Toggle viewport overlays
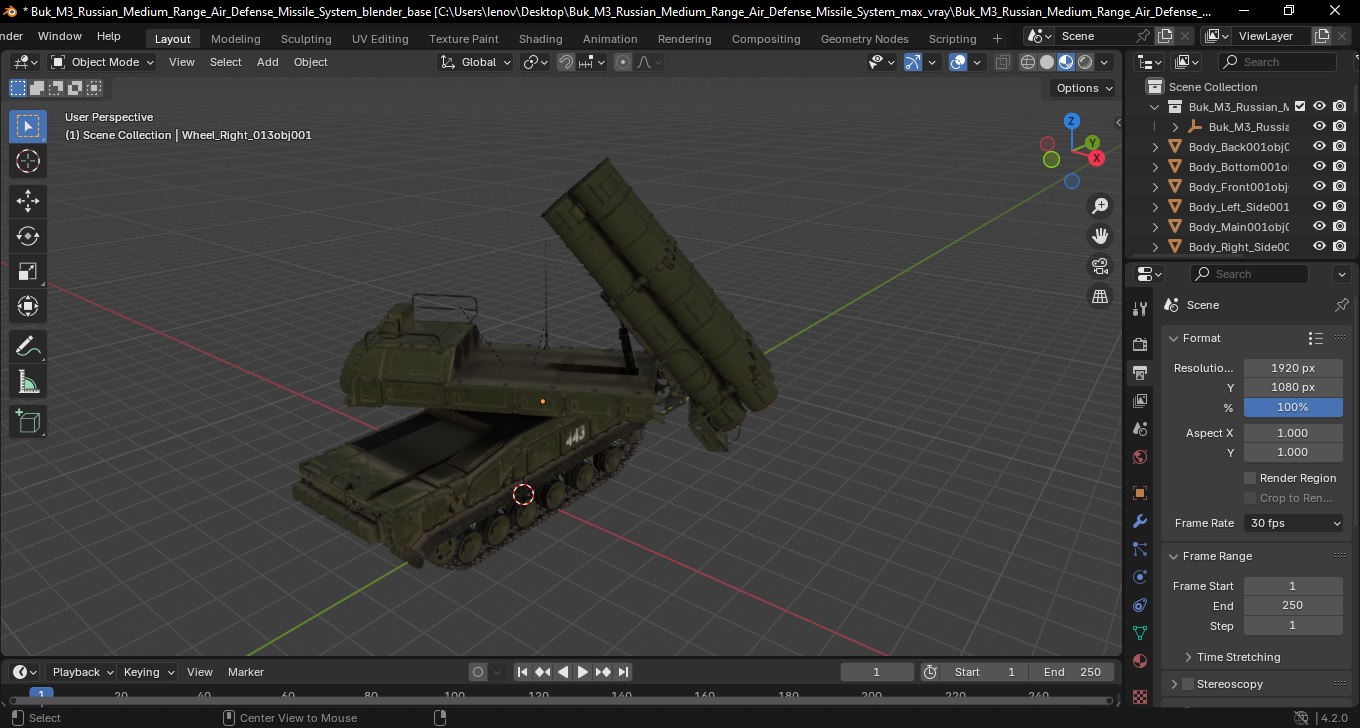Viewport: 1360px width, 728px height. click(x=958, y=62)
